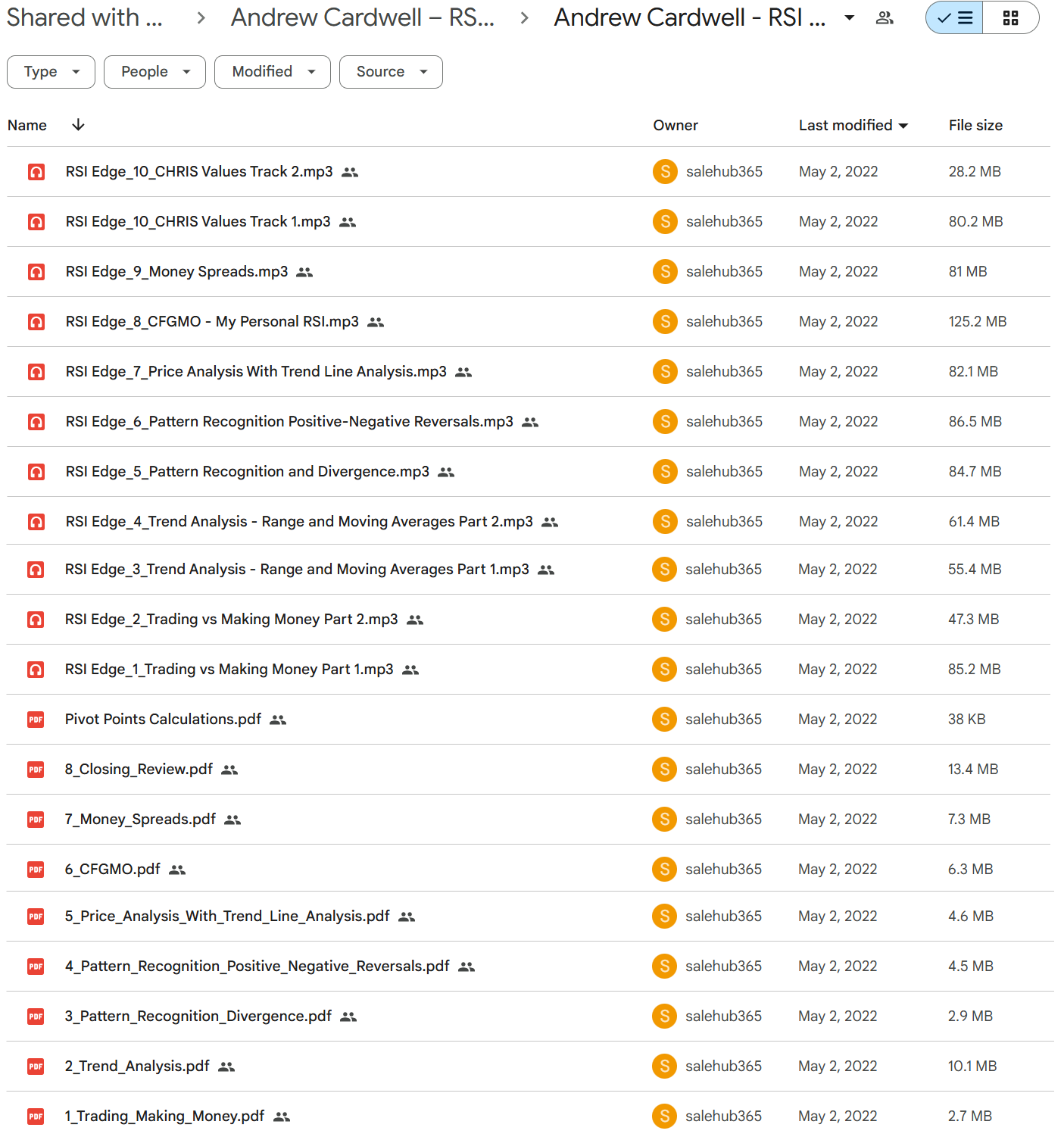
Task: Click PDF icon of 3_Pattern_Recognition_Divergence.pdf
Action: tap(36, 1017)
